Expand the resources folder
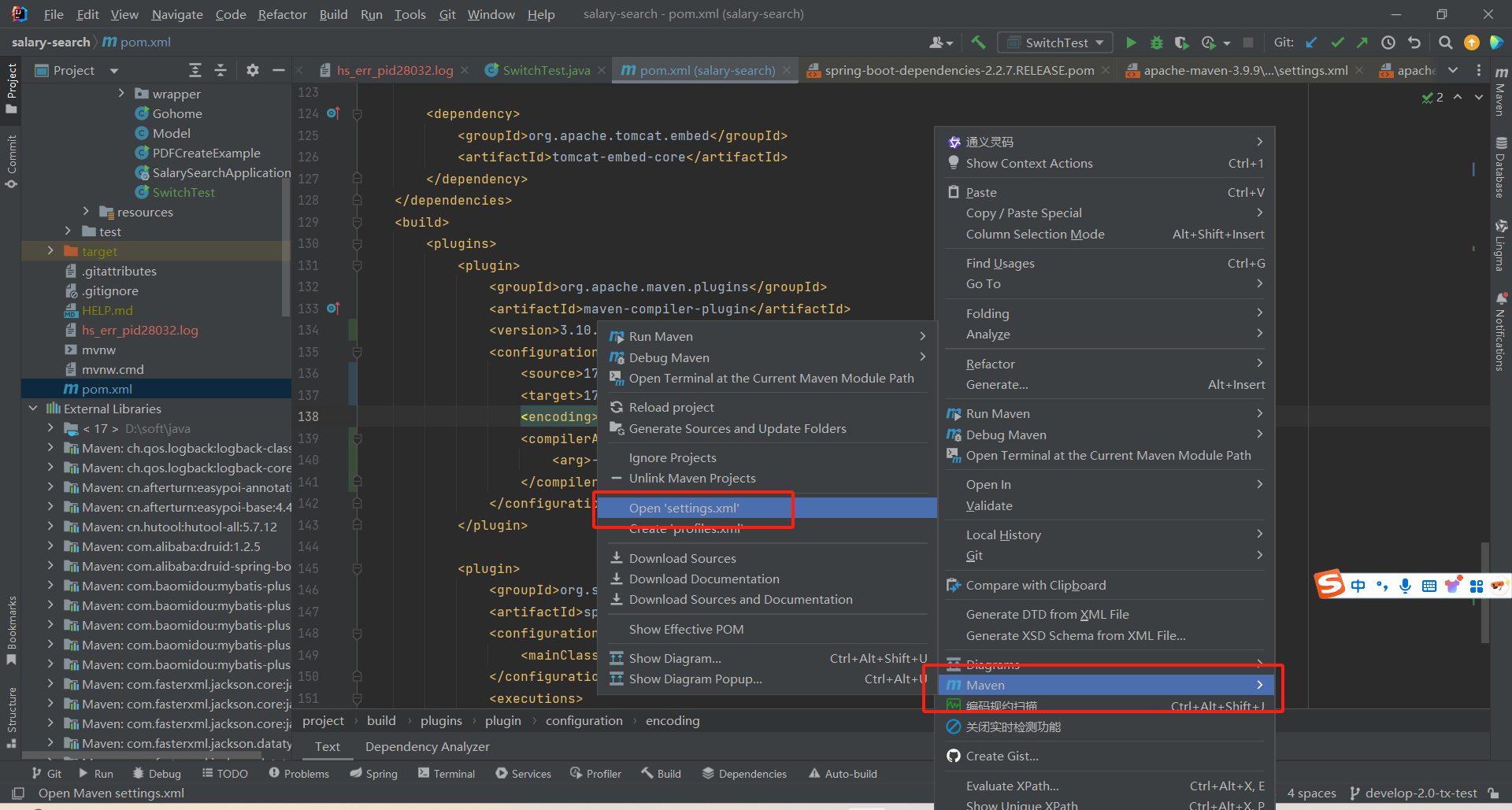 [x=86, y=211]
